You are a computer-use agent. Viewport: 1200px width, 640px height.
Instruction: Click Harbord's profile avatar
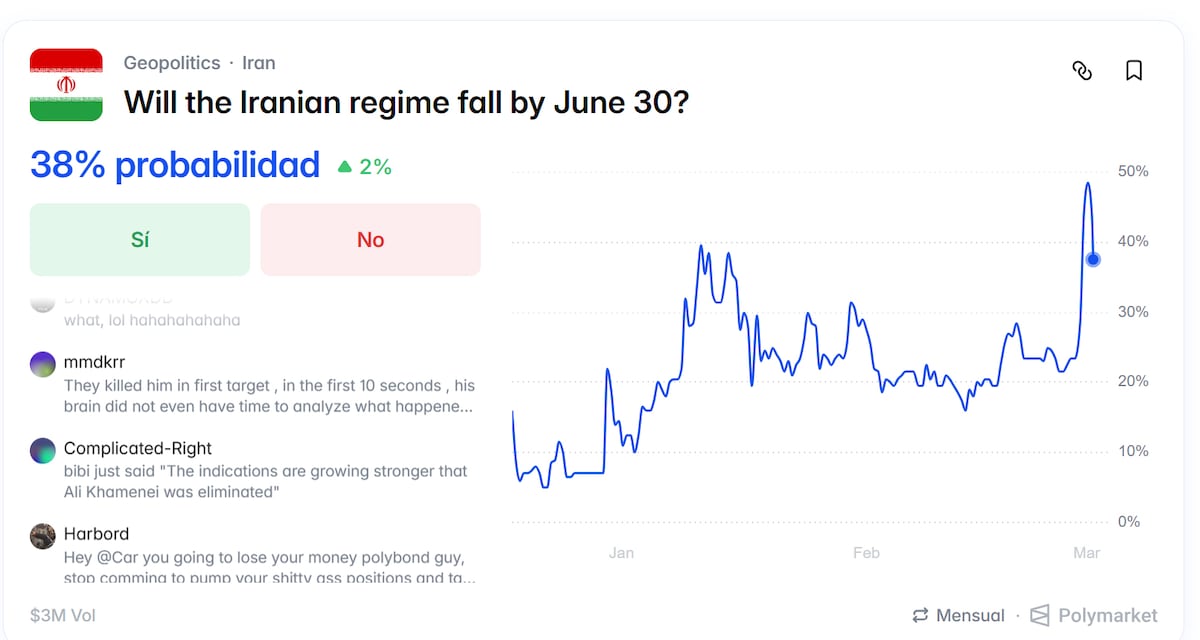(43, 536)
